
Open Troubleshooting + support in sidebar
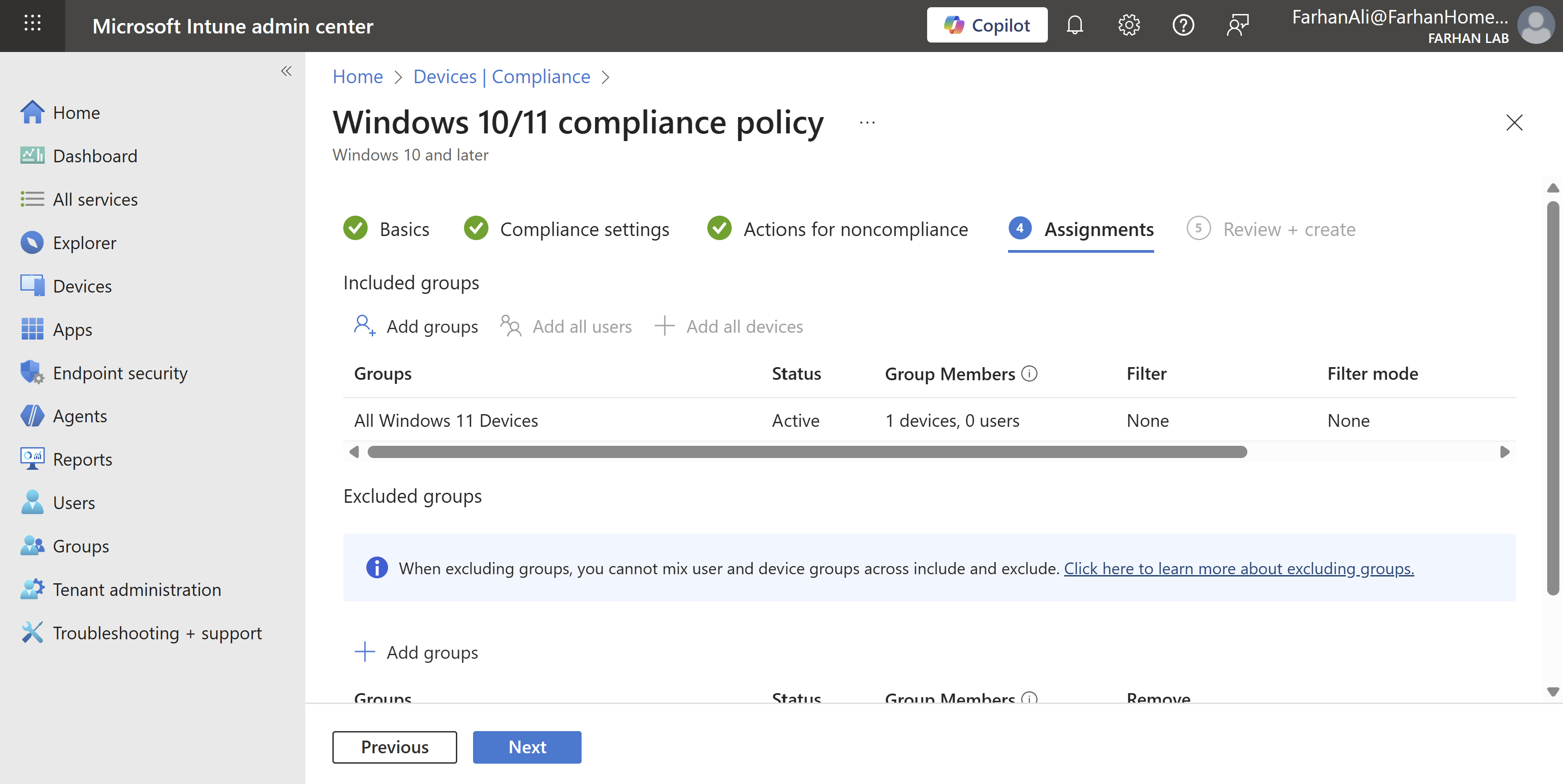(x=157, y=632)
